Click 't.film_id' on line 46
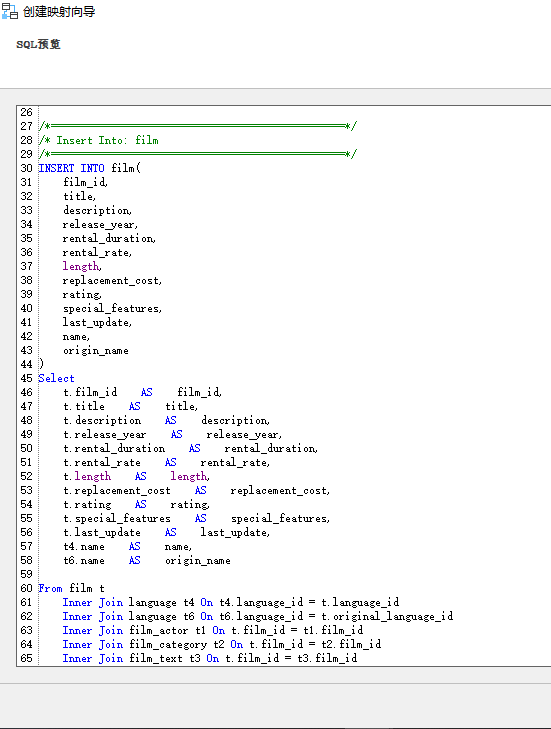The image size is (551, 729). (90, 392)
